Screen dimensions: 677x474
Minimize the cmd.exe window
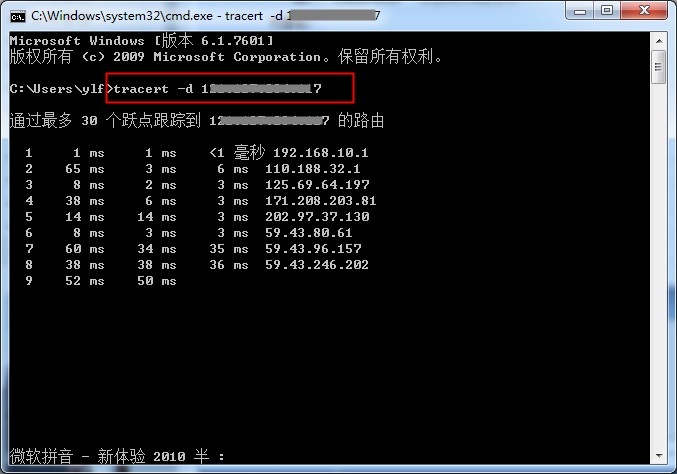coord(580,11)
